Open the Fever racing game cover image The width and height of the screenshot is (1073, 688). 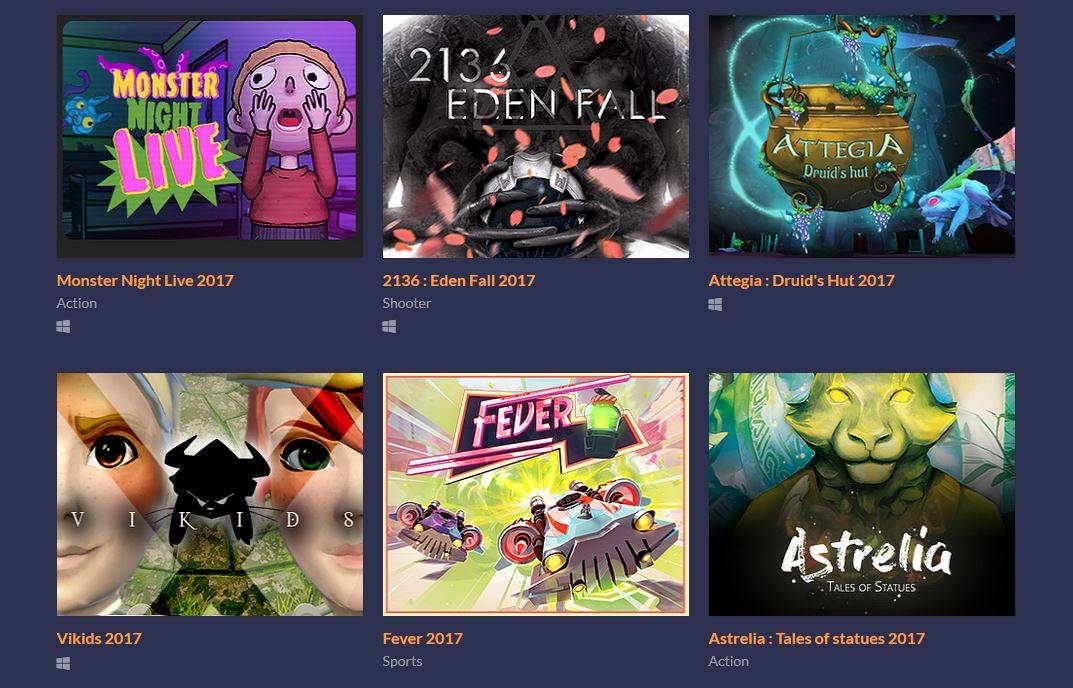536,494
